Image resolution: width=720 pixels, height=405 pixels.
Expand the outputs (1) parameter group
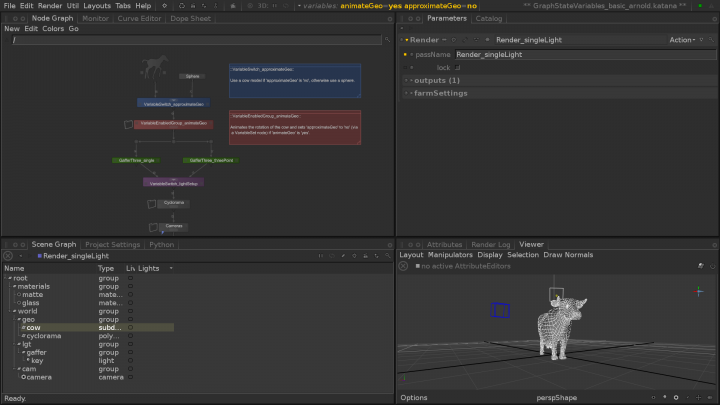click(436, 80)
